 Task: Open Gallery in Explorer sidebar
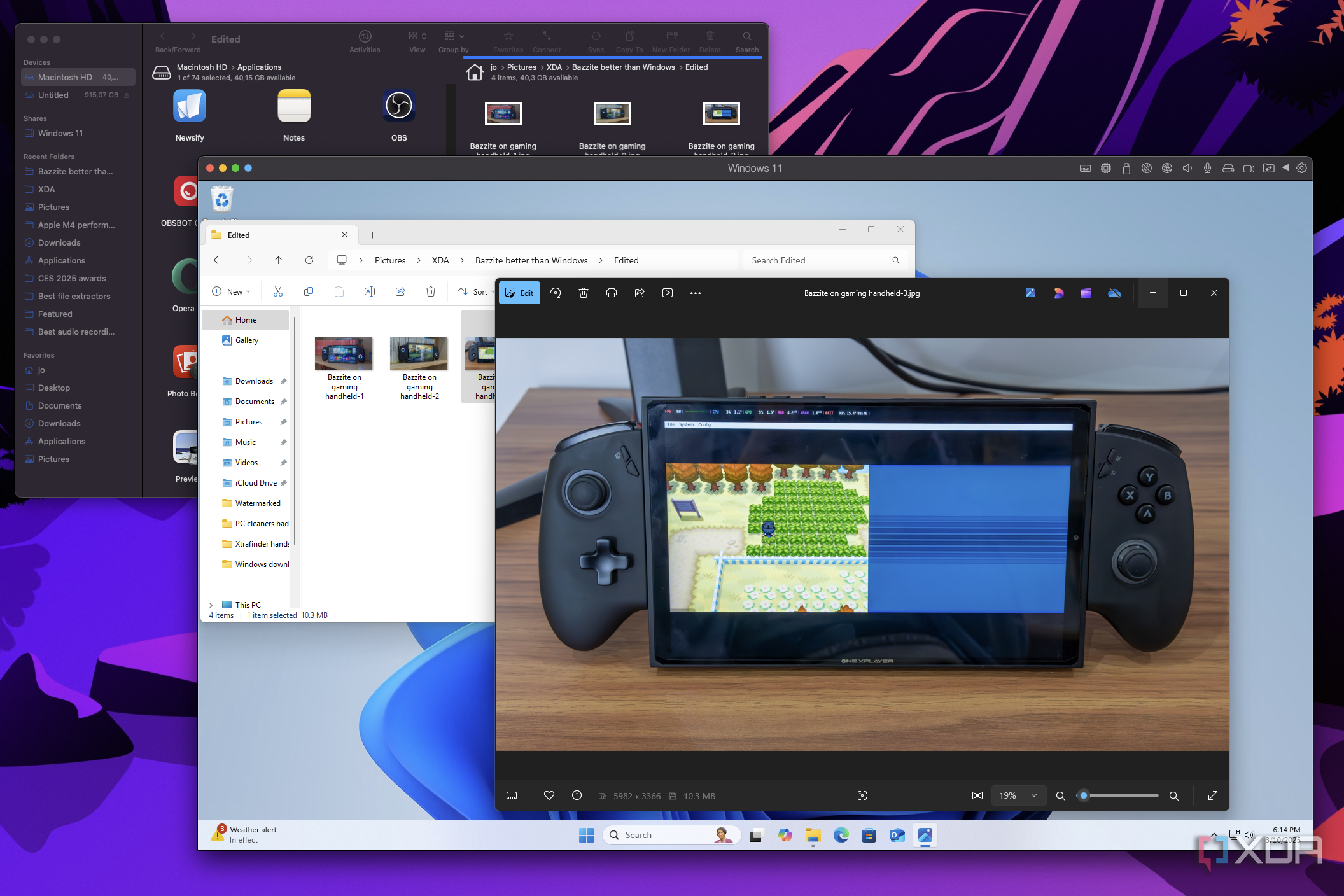[246, 340]
